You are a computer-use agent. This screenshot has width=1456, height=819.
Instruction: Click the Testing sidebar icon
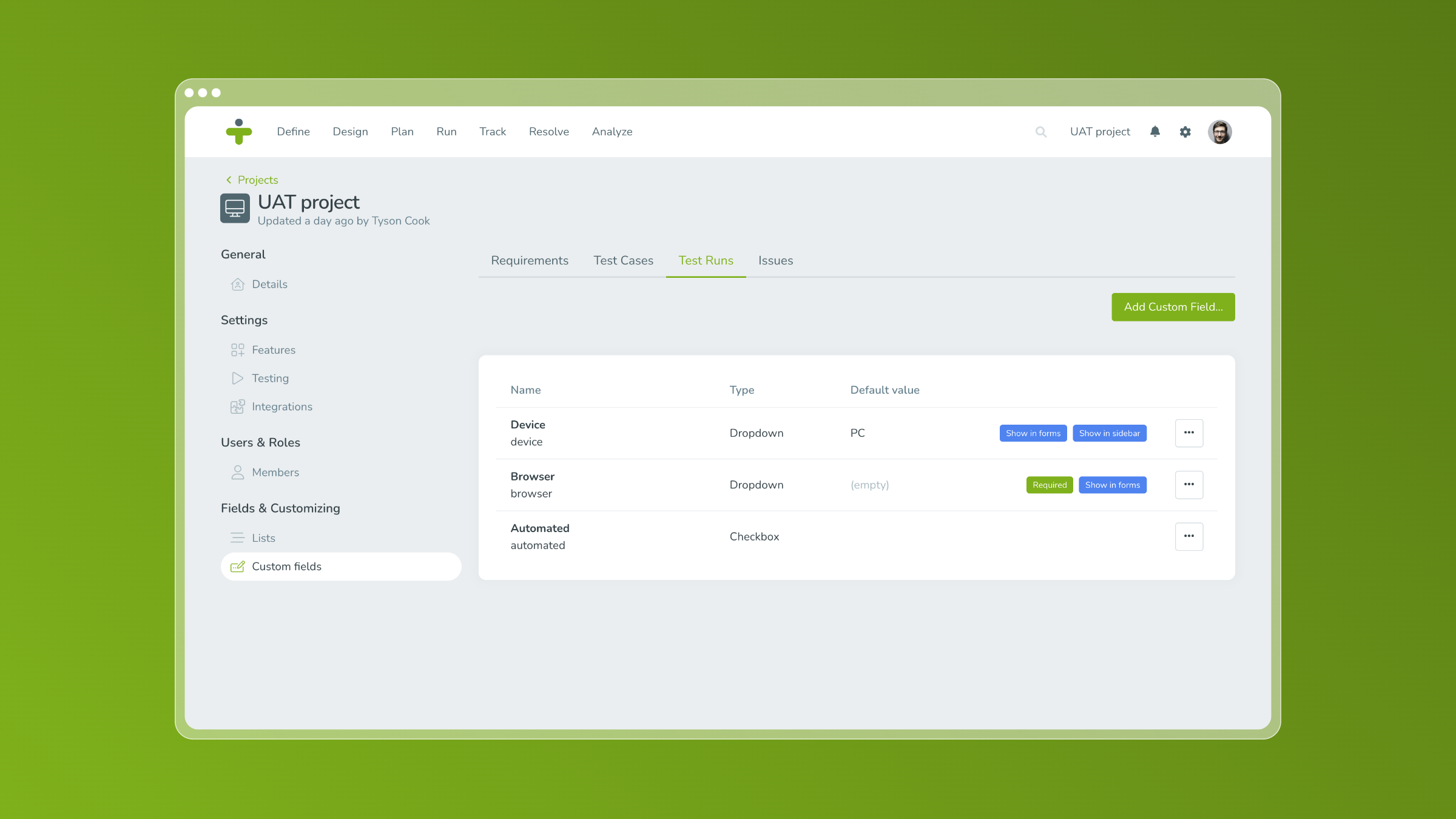238,378
